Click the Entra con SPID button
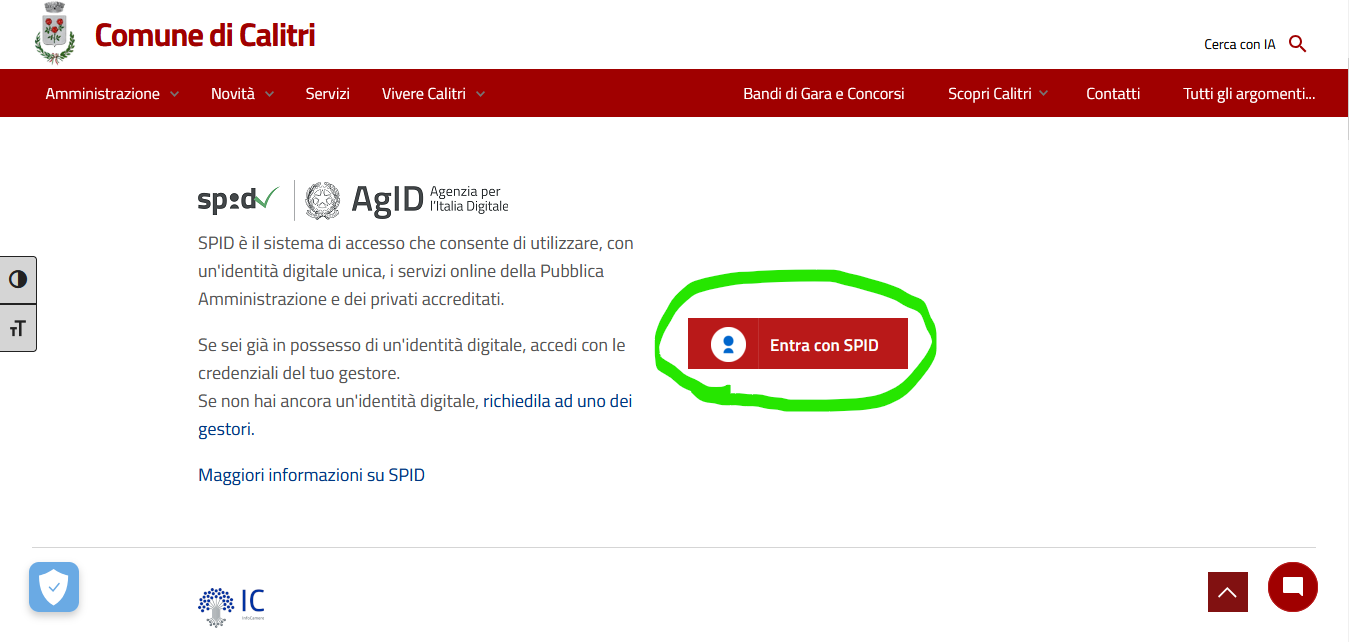The image size is (1349, 642). (x=798, y=345)
